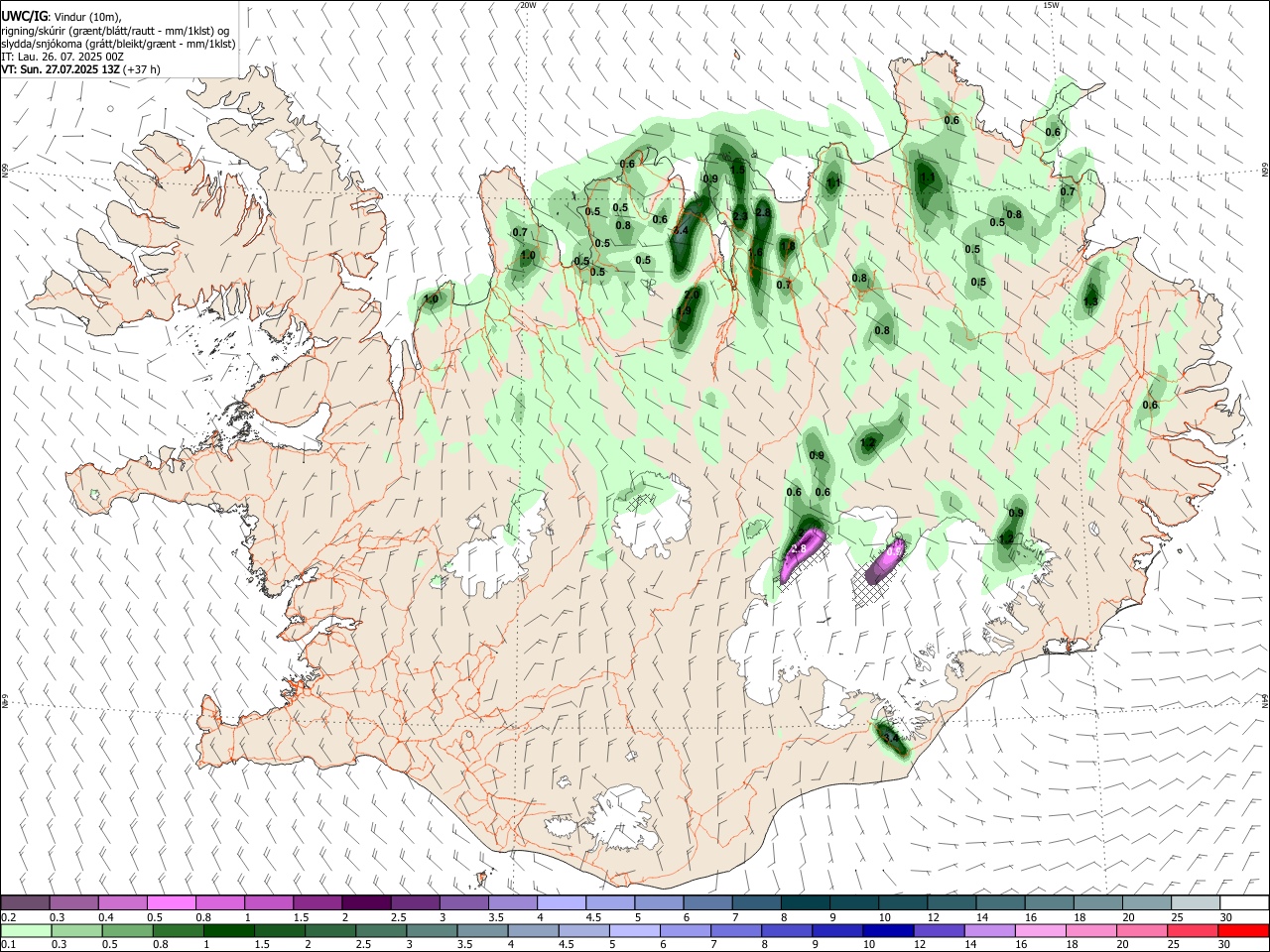
Task: Click the 2.0 precipitation value on the map
Action: [x=693, y=295]
